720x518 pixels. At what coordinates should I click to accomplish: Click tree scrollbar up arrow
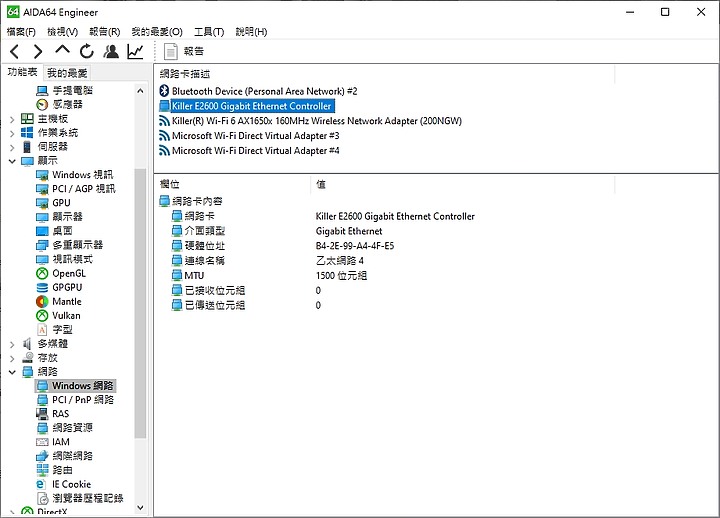140,91
